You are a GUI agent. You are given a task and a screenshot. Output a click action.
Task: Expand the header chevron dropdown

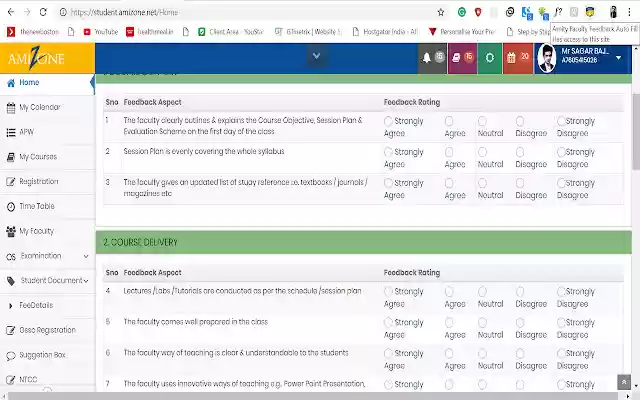coord(316,56)
